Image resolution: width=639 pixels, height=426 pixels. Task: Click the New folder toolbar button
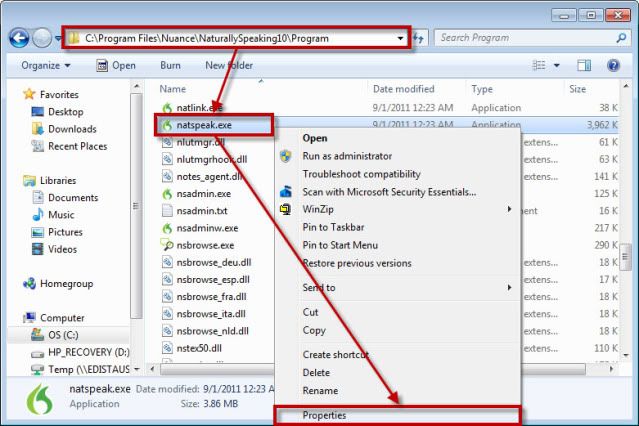[229, 65]
